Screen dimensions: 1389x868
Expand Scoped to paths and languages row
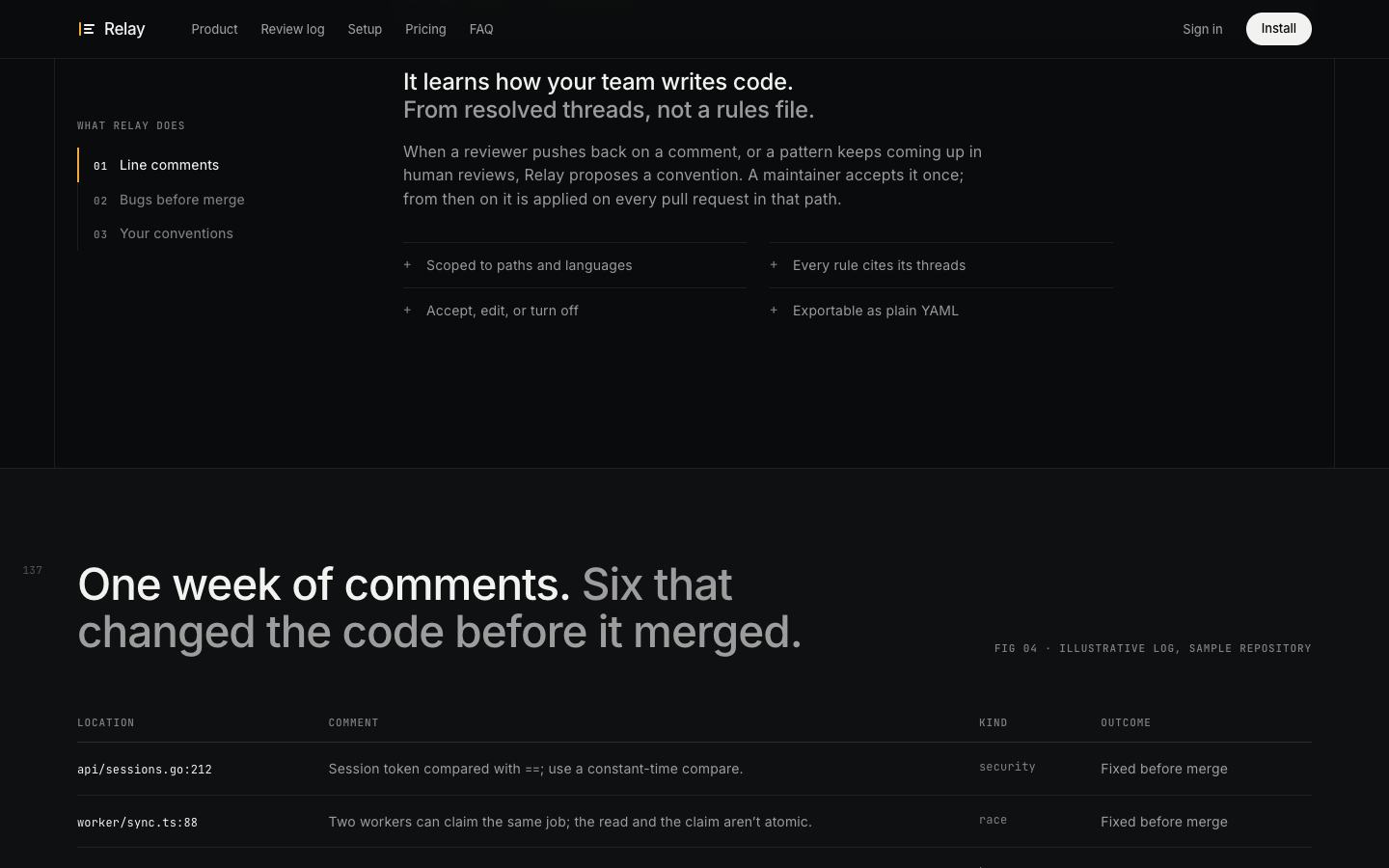[x=575, y=265]
